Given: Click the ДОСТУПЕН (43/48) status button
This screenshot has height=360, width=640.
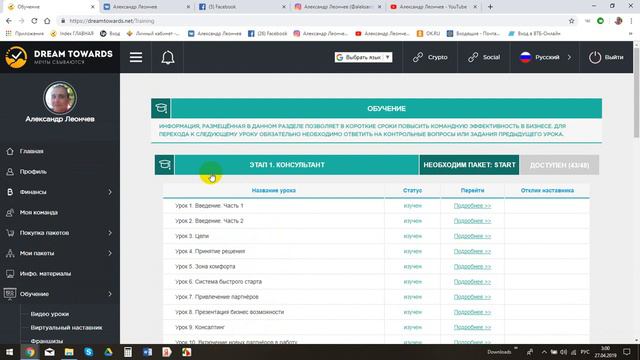Looking at the screenshot, I should tap(559, 165).
